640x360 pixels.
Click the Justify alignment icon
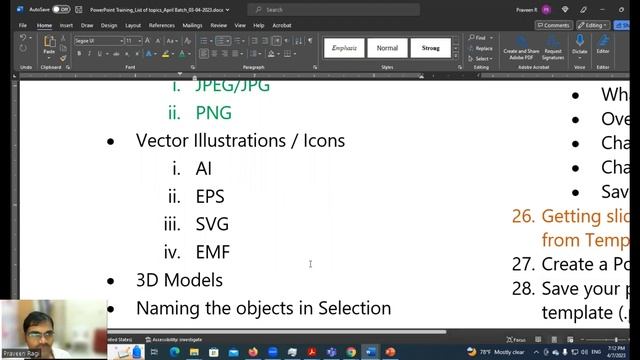(x=235, y=54)
